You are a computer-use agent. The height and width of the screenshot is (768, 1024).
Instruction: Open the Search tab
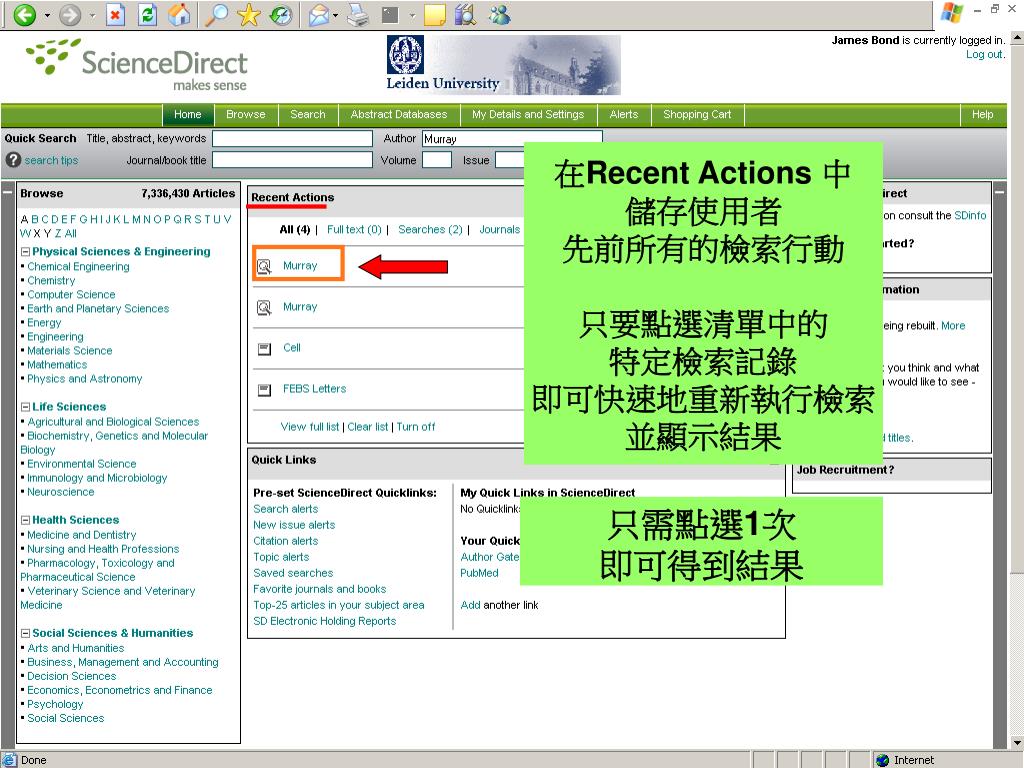tap(308, 114)
